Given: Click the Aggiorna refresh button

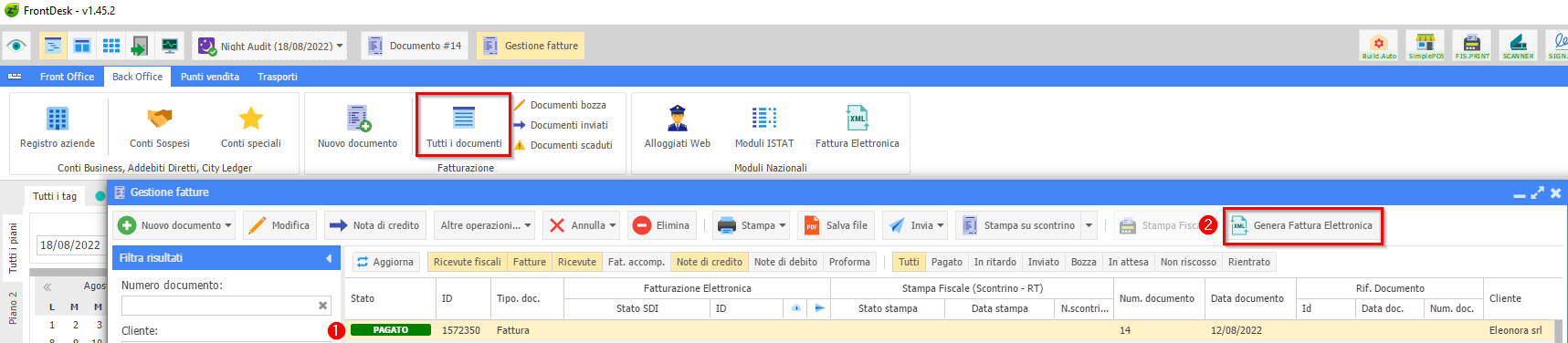Looking at the screenshot, I should click(x=384, y=262).
